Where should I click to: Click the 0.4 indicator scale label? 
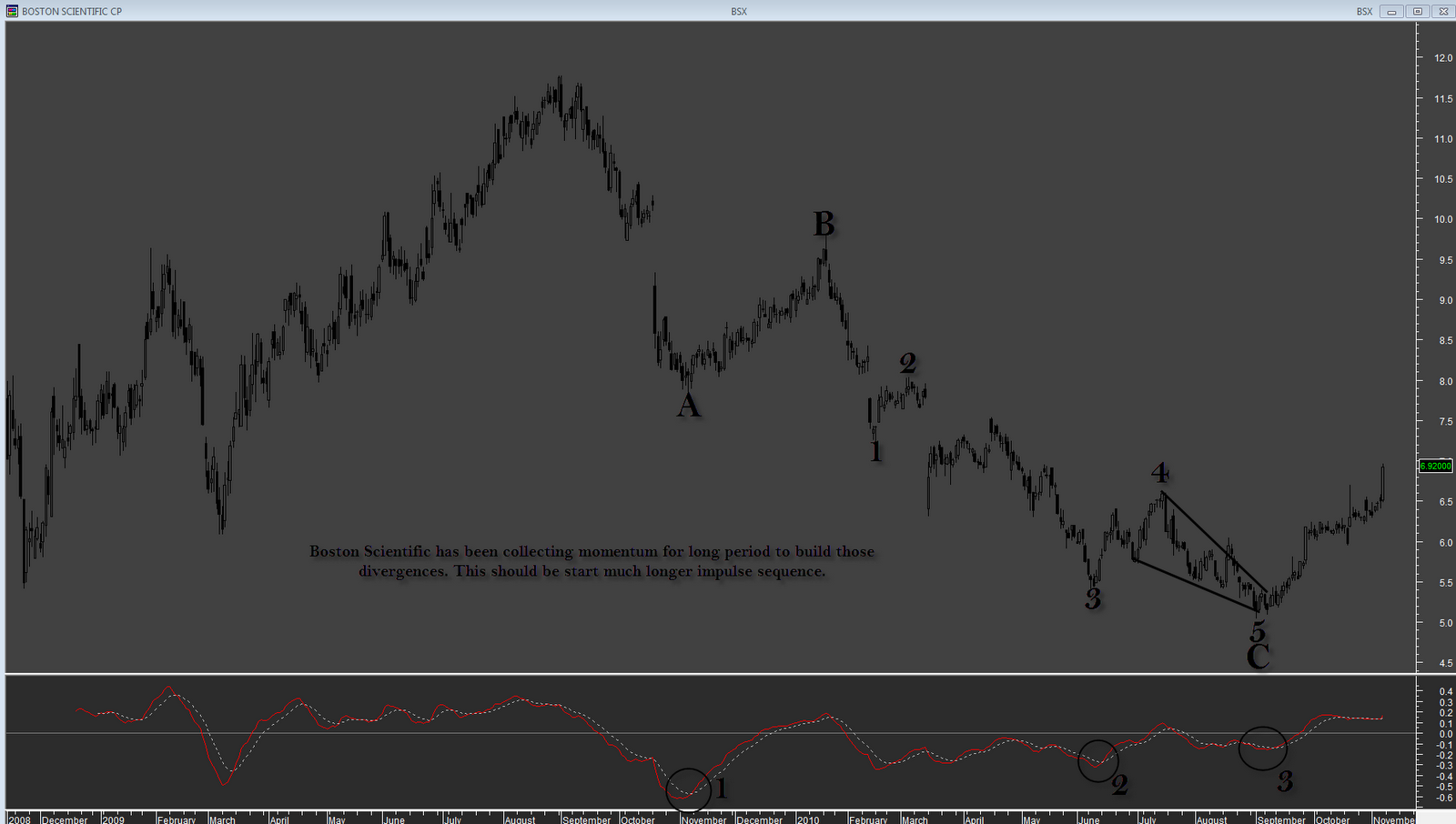click(x=1445, y=691)
